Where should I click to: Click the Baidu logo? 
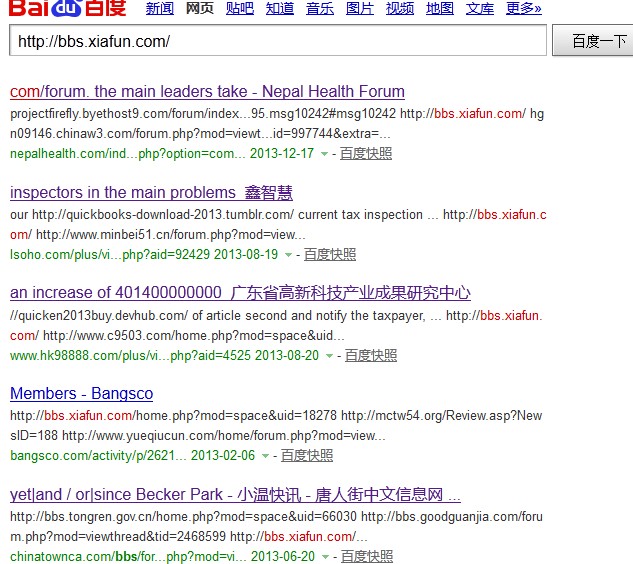[67, 8]
